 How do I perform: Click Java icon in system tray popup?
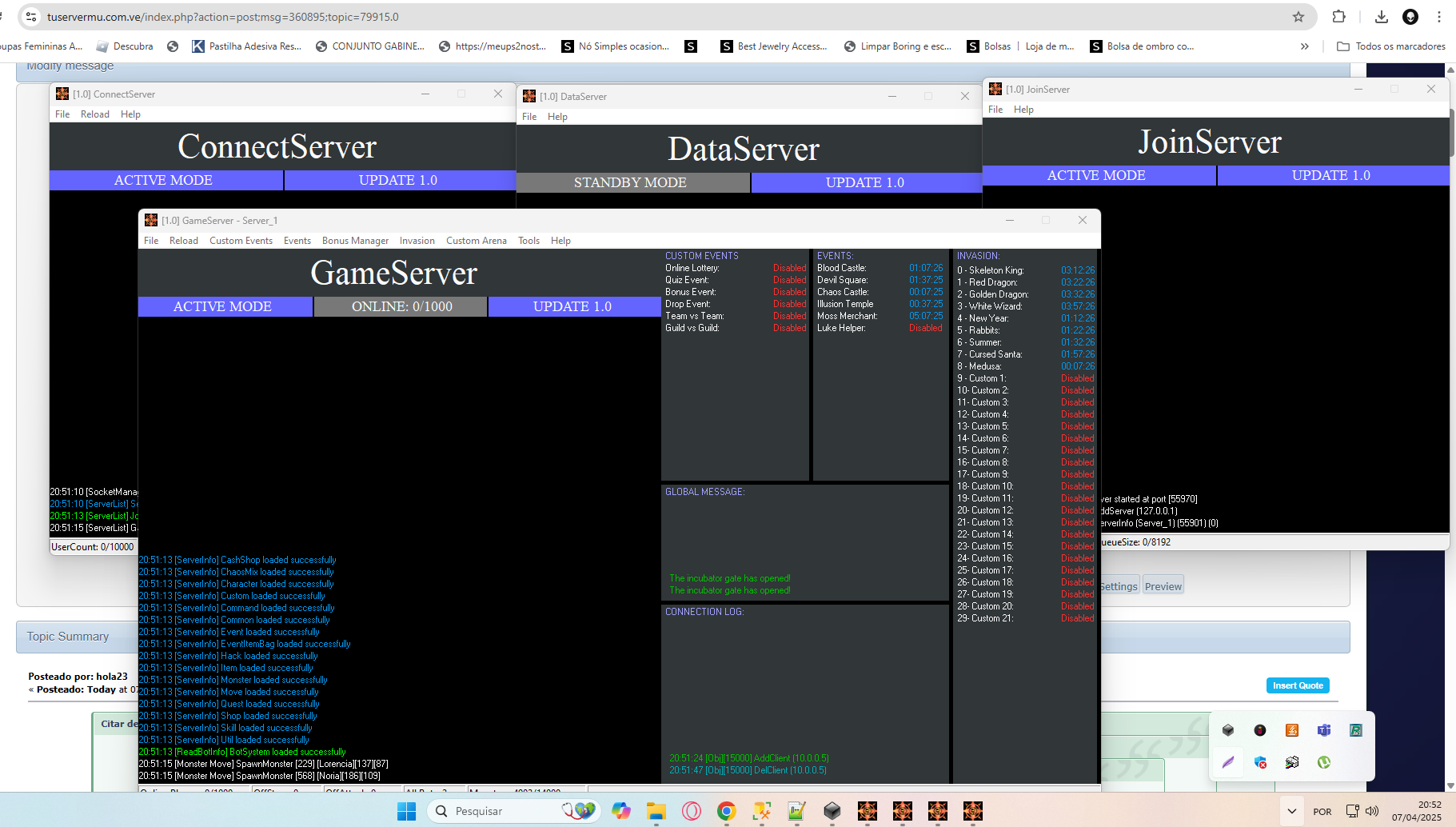[1292, 730]
